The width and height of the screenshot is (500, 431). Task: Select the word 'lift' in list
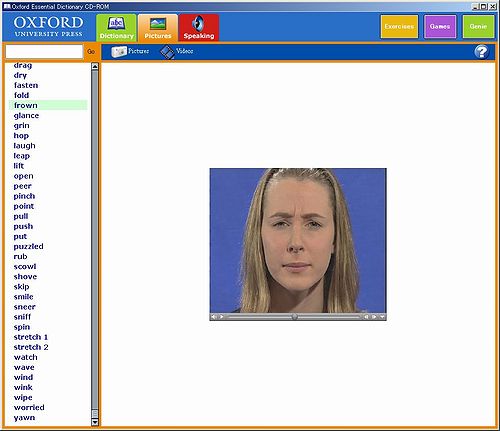pyautogui.click(x=19, y=166)
